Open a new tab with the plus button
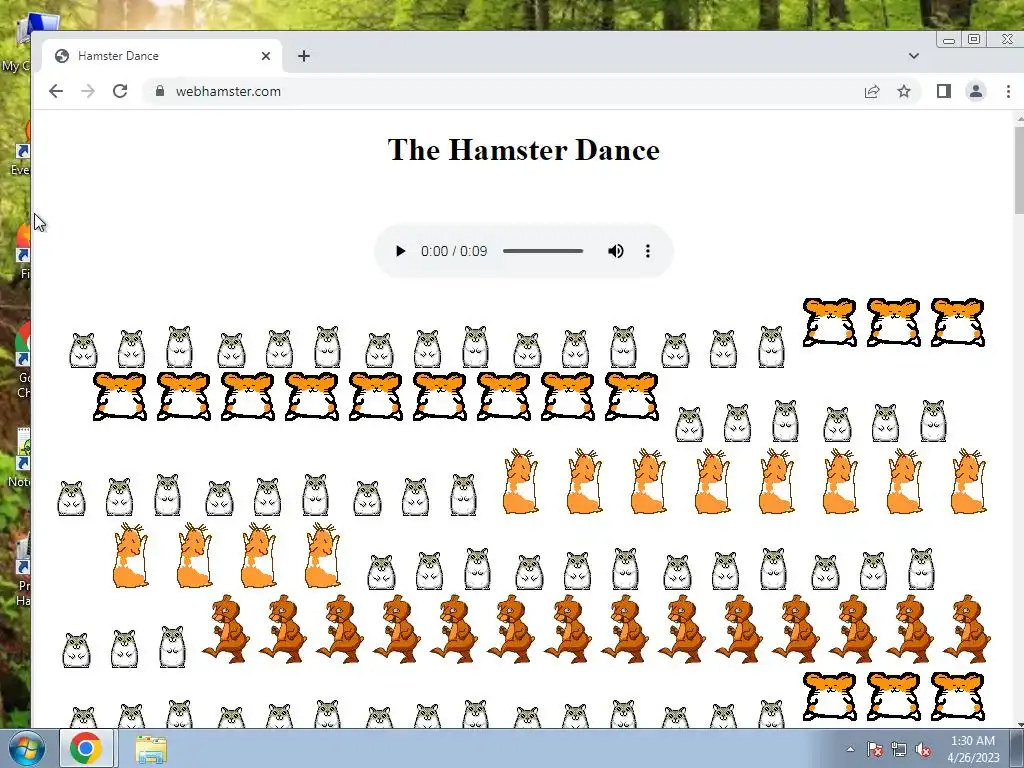Image resolution: width=1024 pixels, height=768 pixels. pos(304,56)
